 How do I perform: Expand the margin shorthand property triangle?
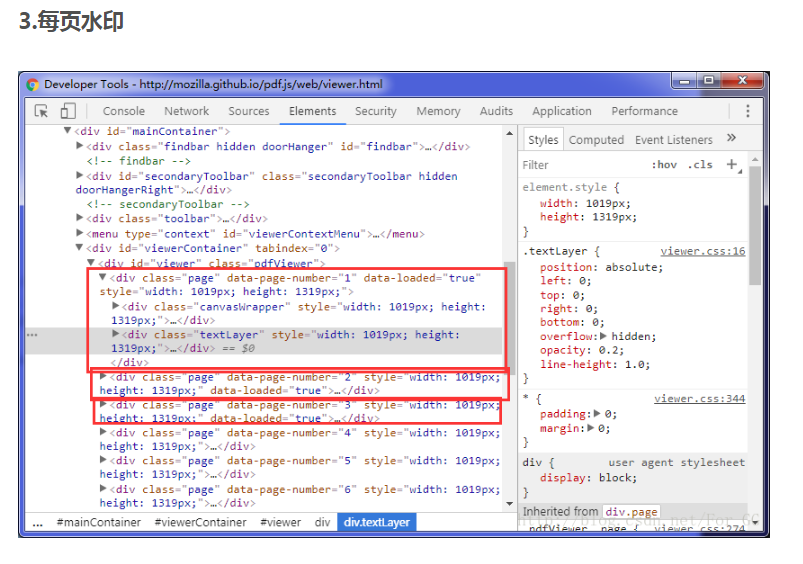[591, 427]
